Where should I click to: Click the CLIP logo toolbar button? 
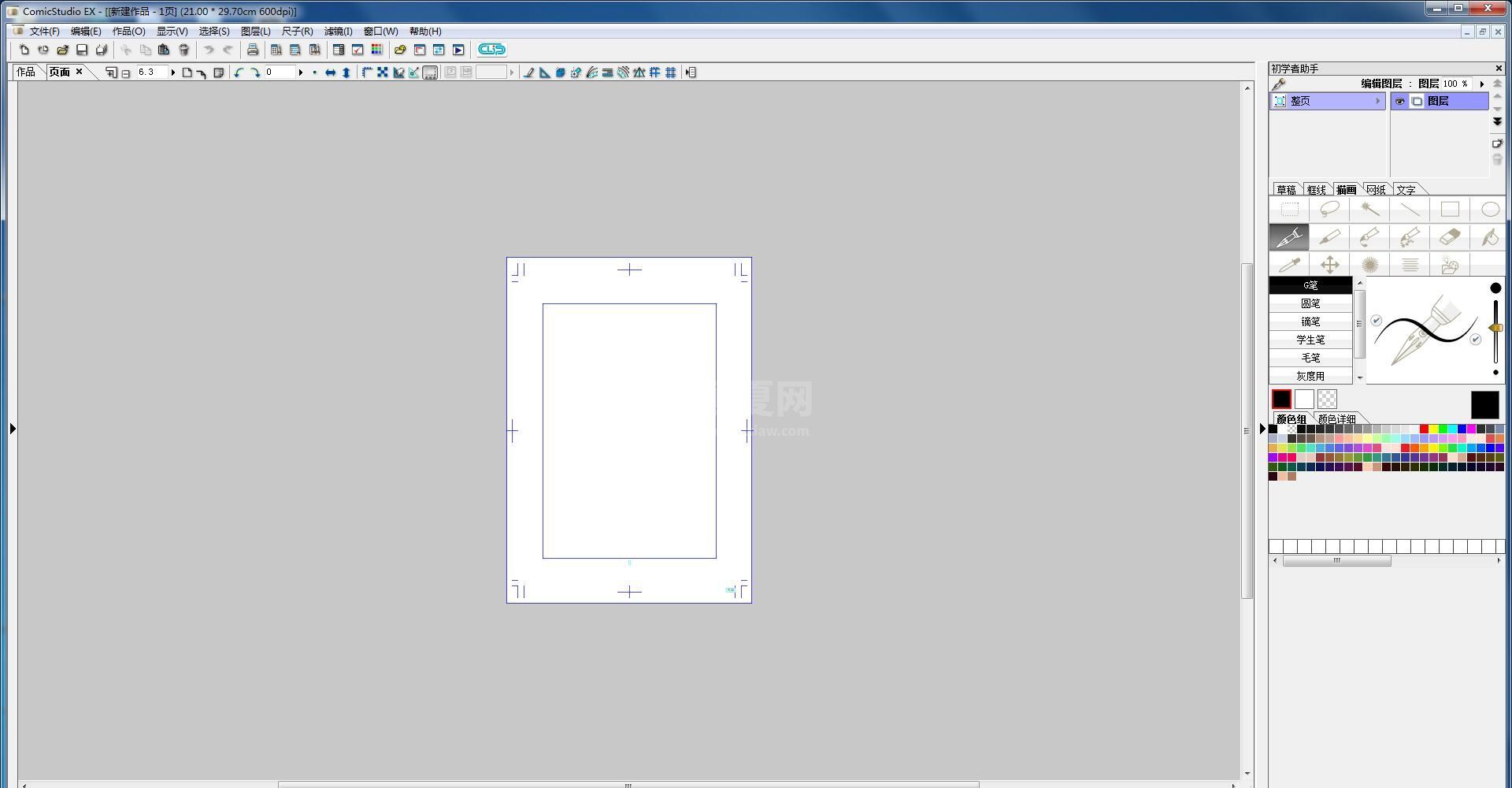[x=491, y=50]
